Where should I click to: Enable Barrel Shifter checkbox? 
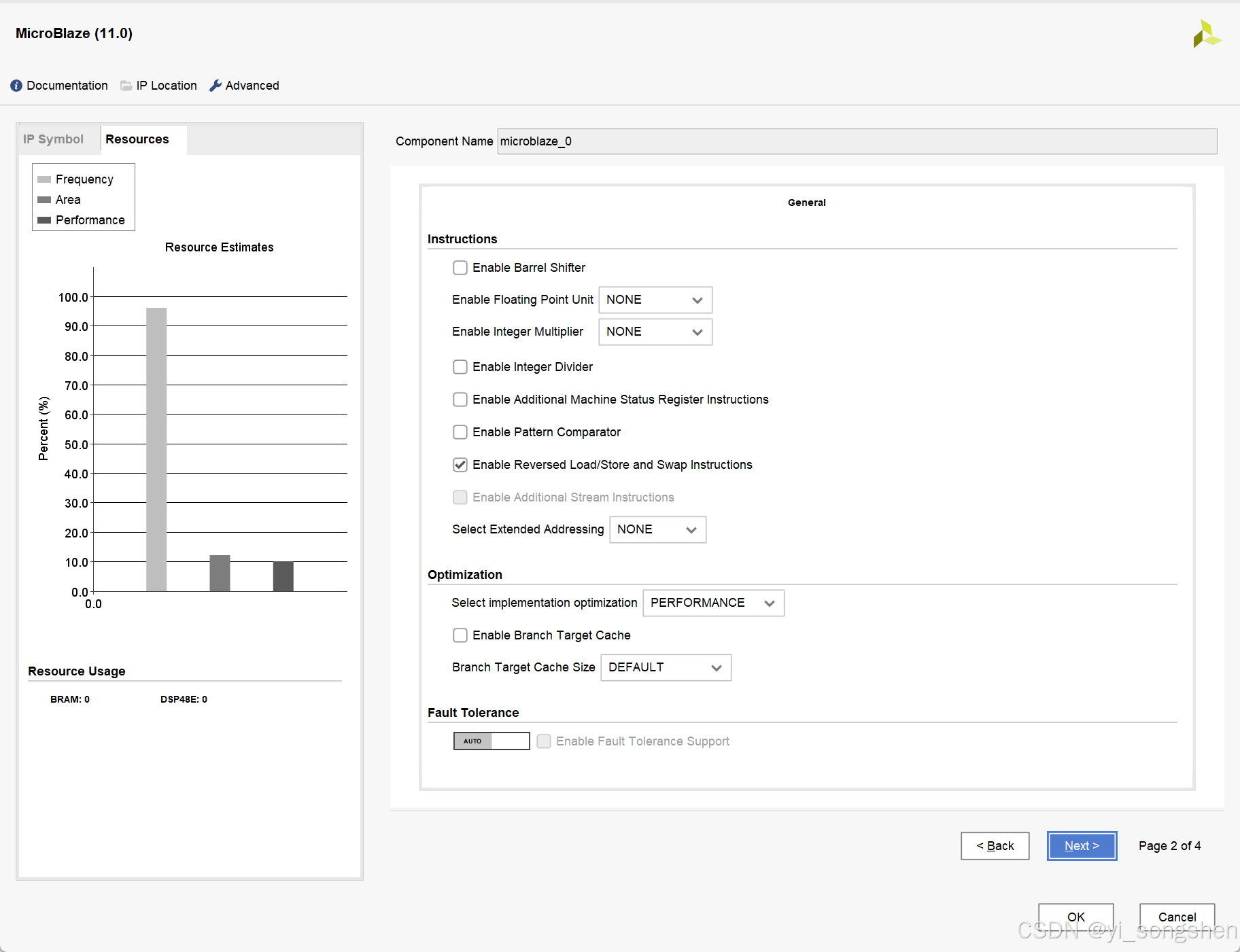point(460,268)
